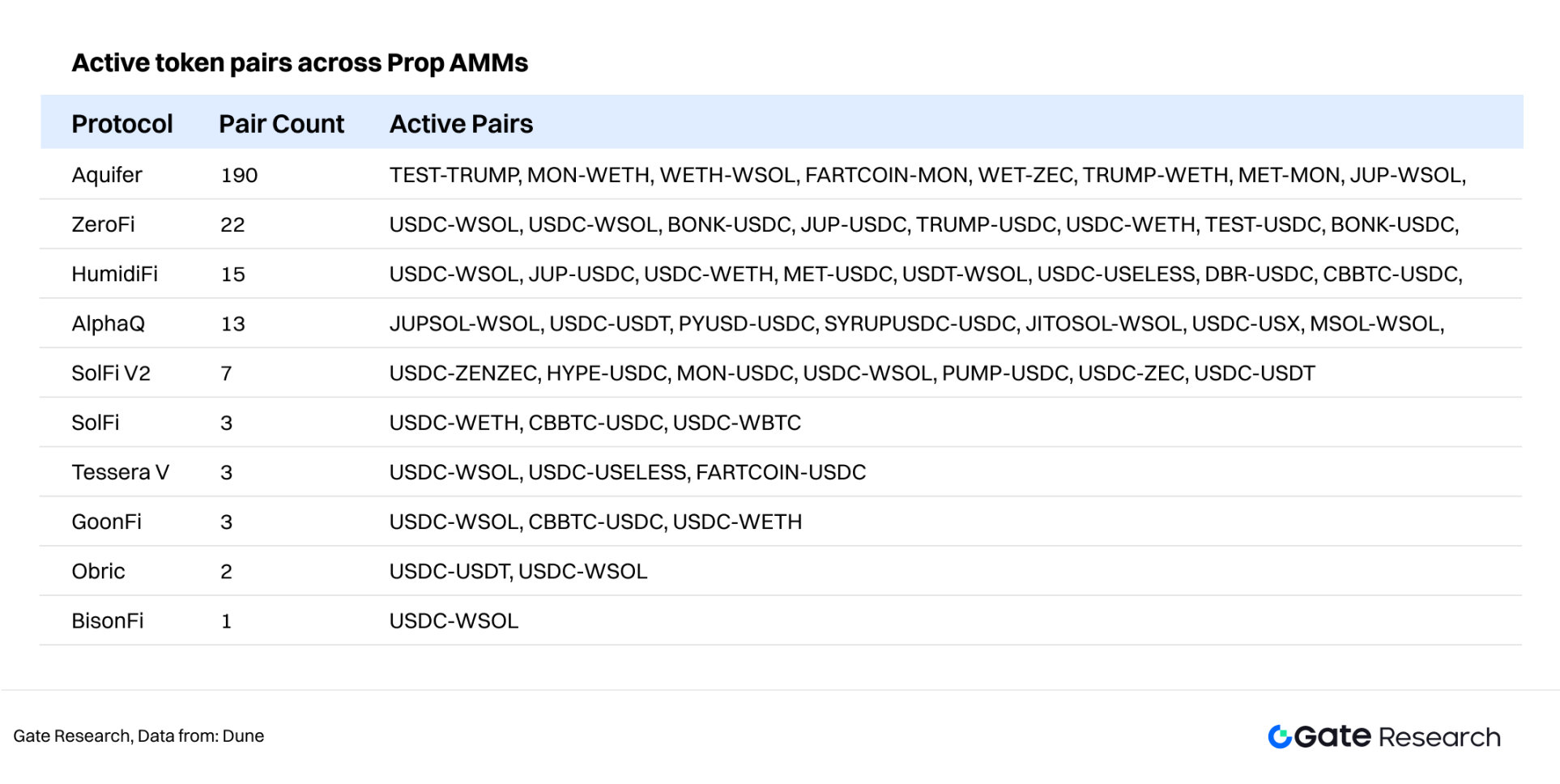The width and height of the screenshot is (1560, 784).
Task: Click the Active Pairs column header
Action: pyautogui.click(x=461, y=124)
